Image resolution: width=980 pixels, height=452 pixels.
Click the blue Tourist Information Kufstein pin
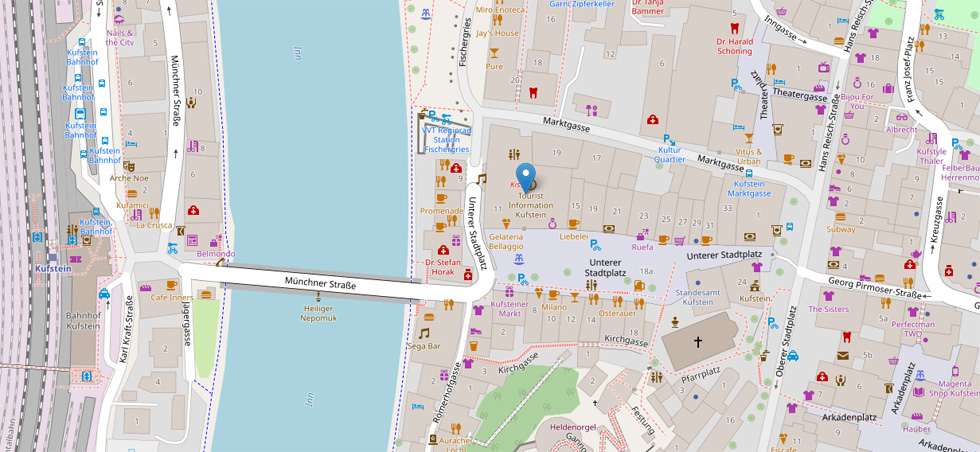click(x=526, y=177)
